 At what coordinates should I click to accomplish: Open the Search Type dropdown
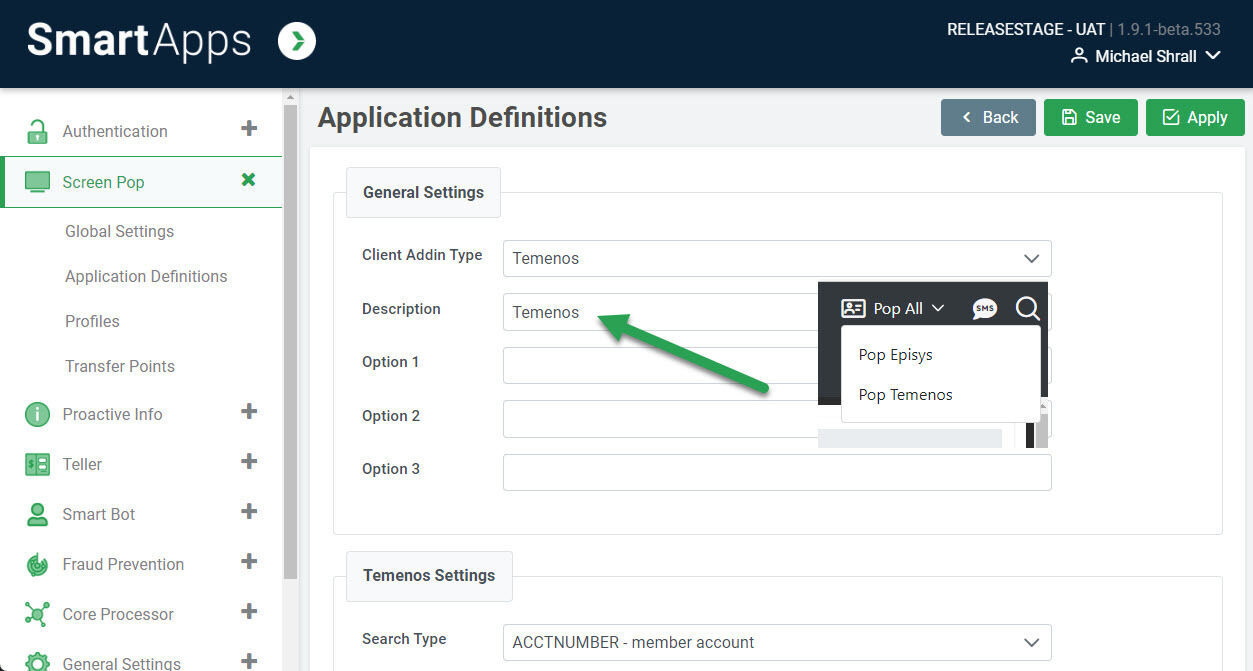click(777, 642)
